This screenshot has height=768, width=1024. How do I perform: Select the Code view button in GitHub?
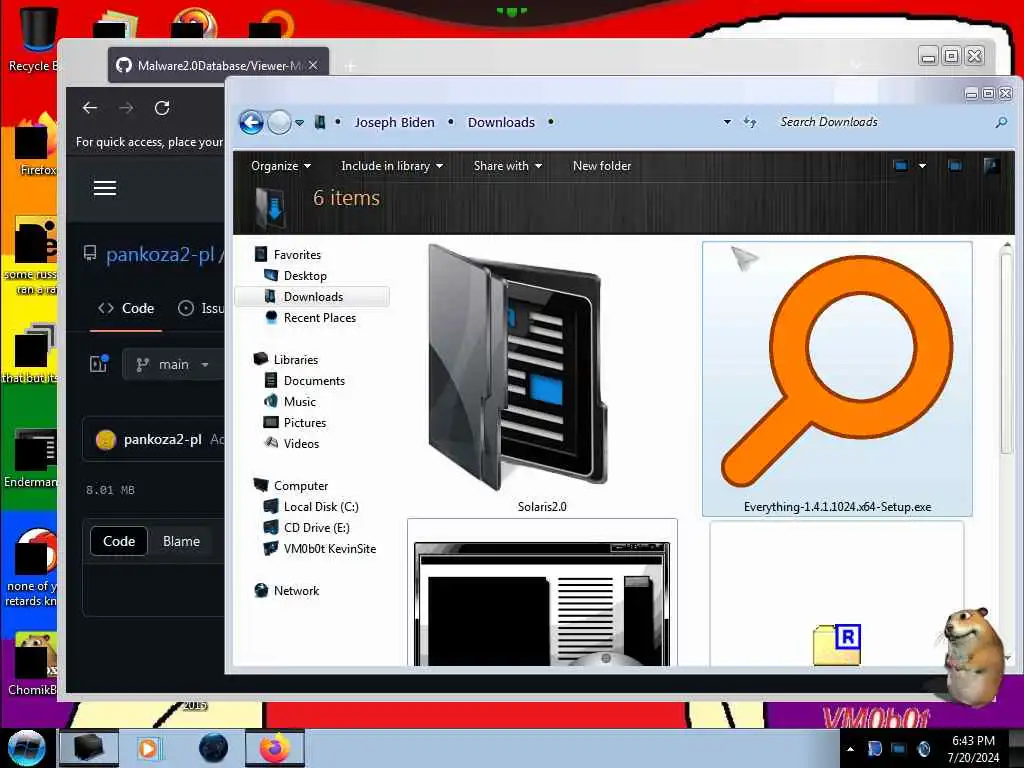pos(119,541)
